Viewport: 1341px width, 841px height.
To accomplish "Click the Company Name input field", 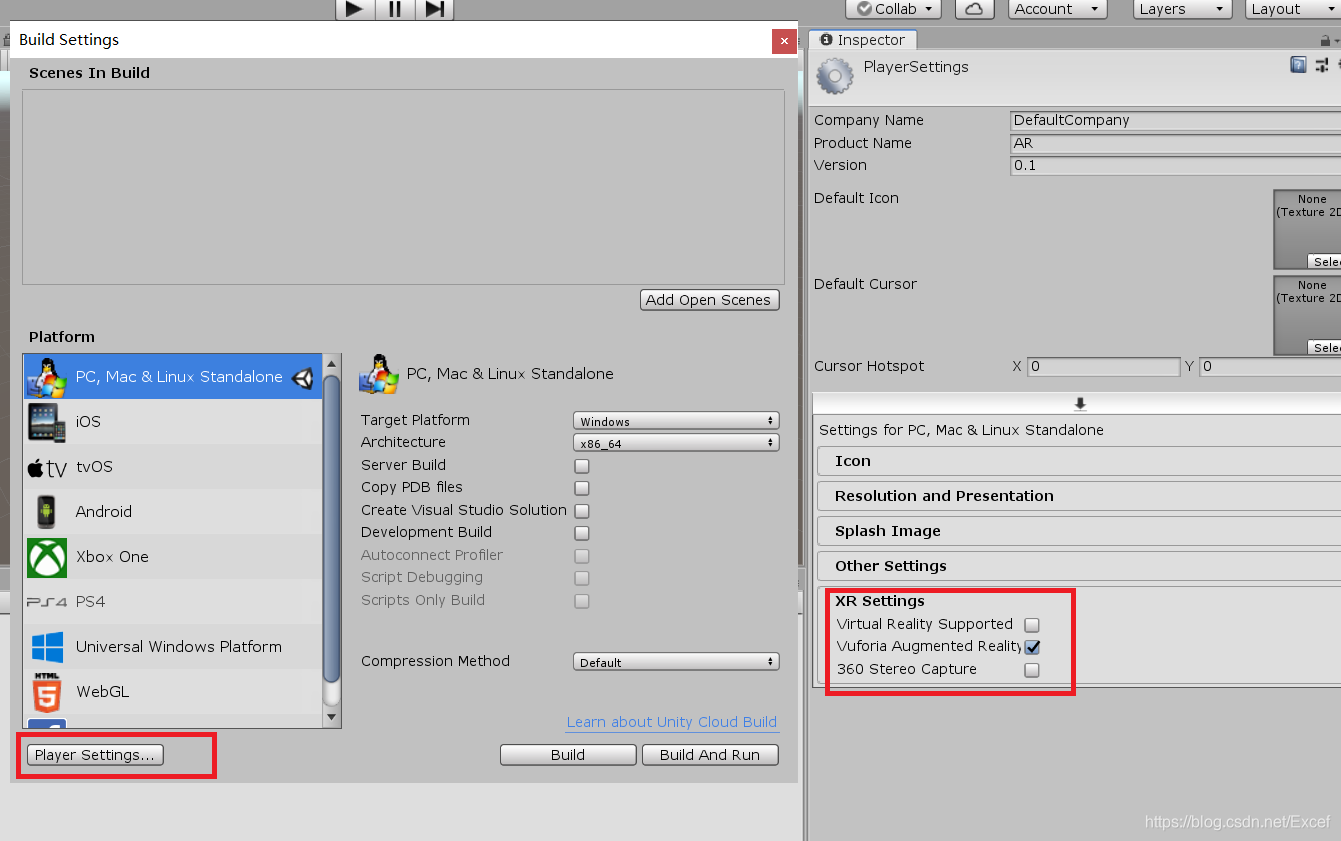I will coord(1175,120).
